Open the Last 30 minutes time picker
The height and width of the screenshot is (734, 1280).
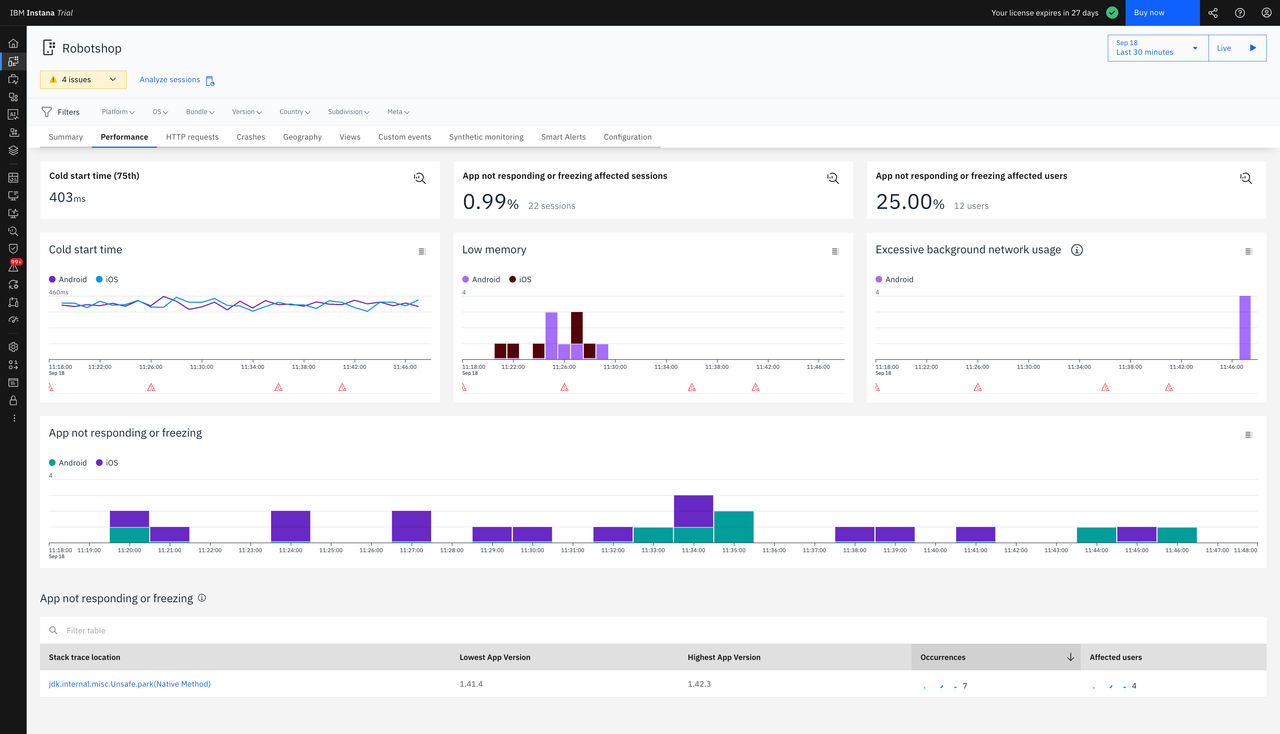1158,48
